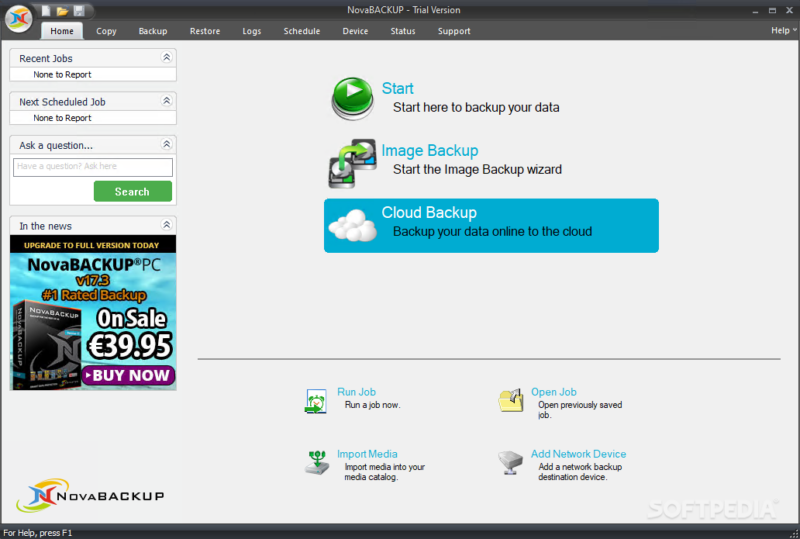Click the green Start play button icon
Image resolution: width=800 pixels, height=539 pixels.
(353, 98)
